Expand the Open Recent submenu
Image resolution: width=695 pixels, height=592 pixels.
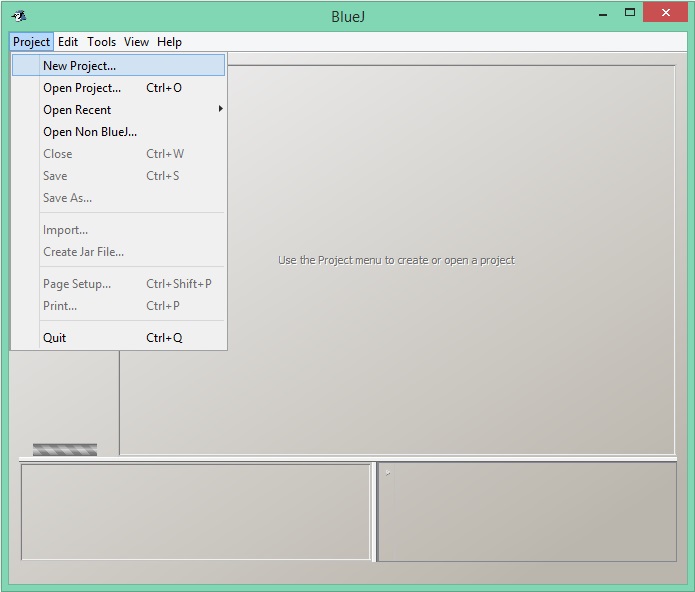pos(118,109)
